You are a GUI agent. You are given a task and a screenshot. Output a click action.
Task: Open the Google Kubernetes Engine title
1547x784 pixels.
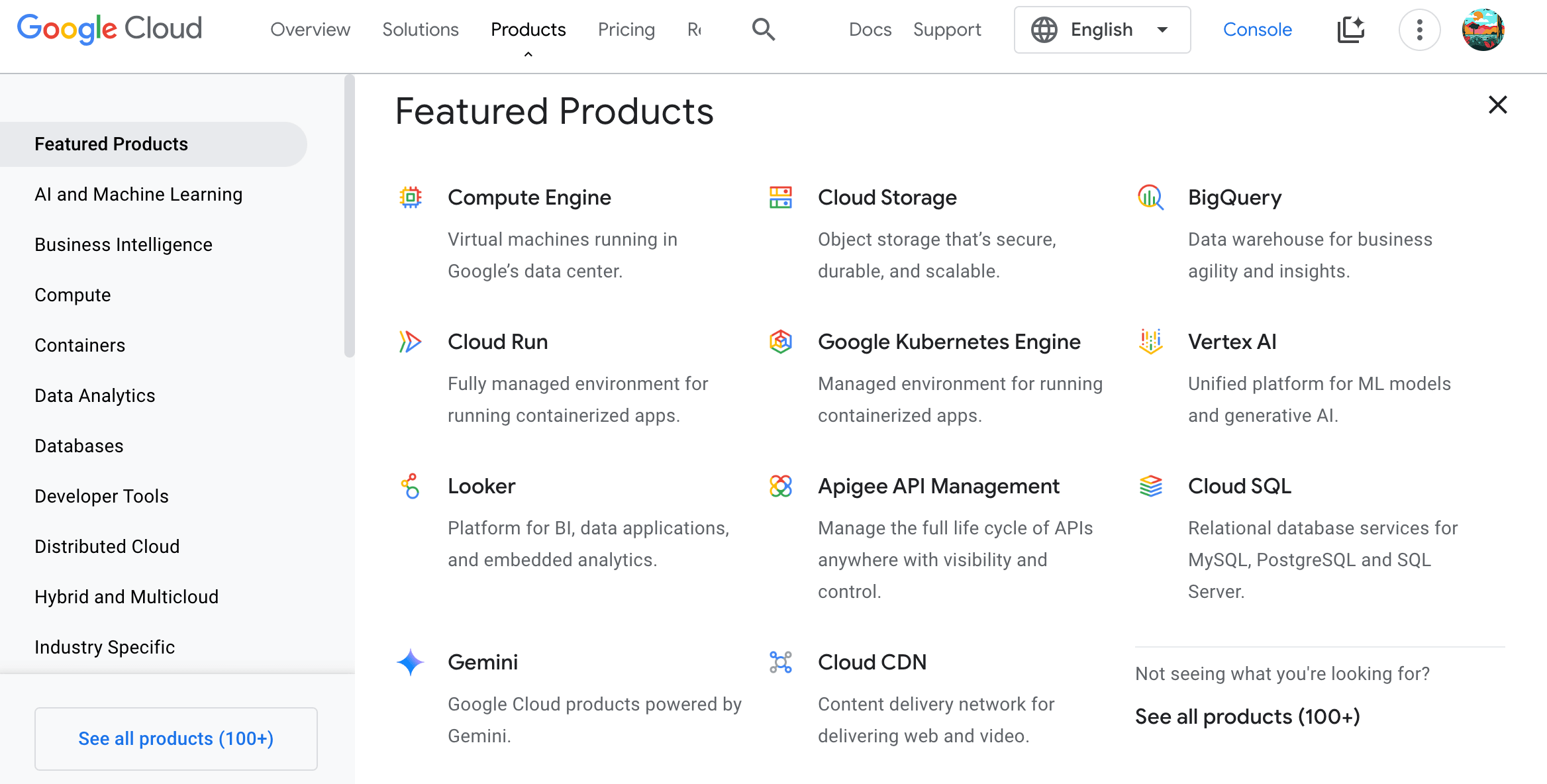point(949,342)
